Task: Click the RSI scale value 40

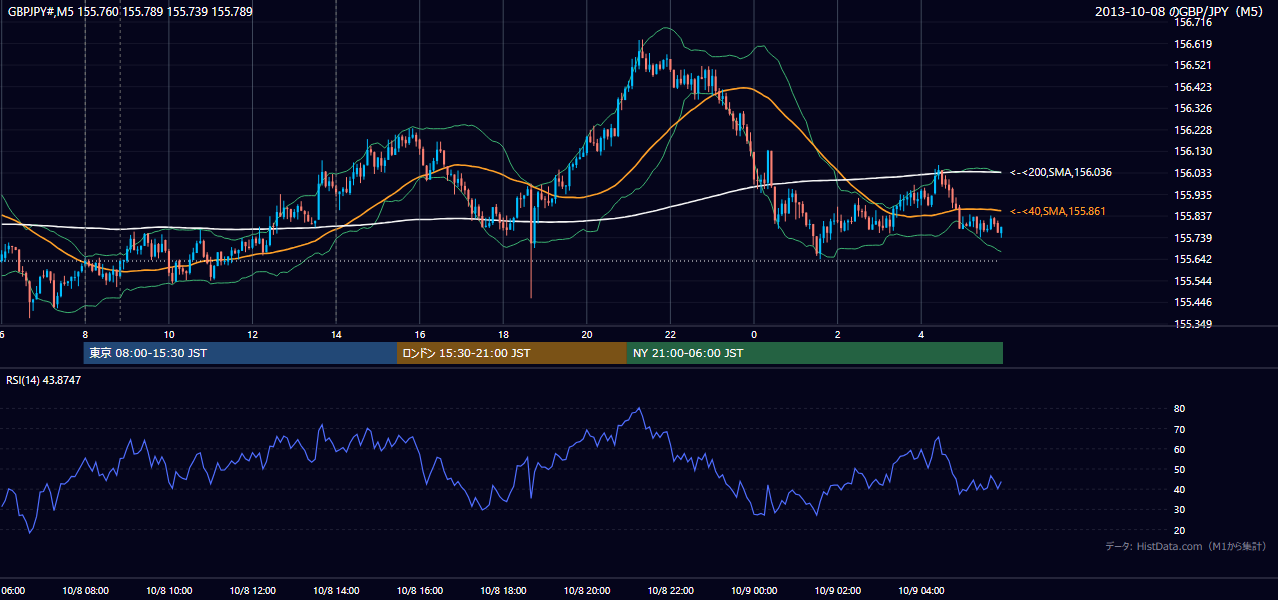Action: tap(1179, 489)
